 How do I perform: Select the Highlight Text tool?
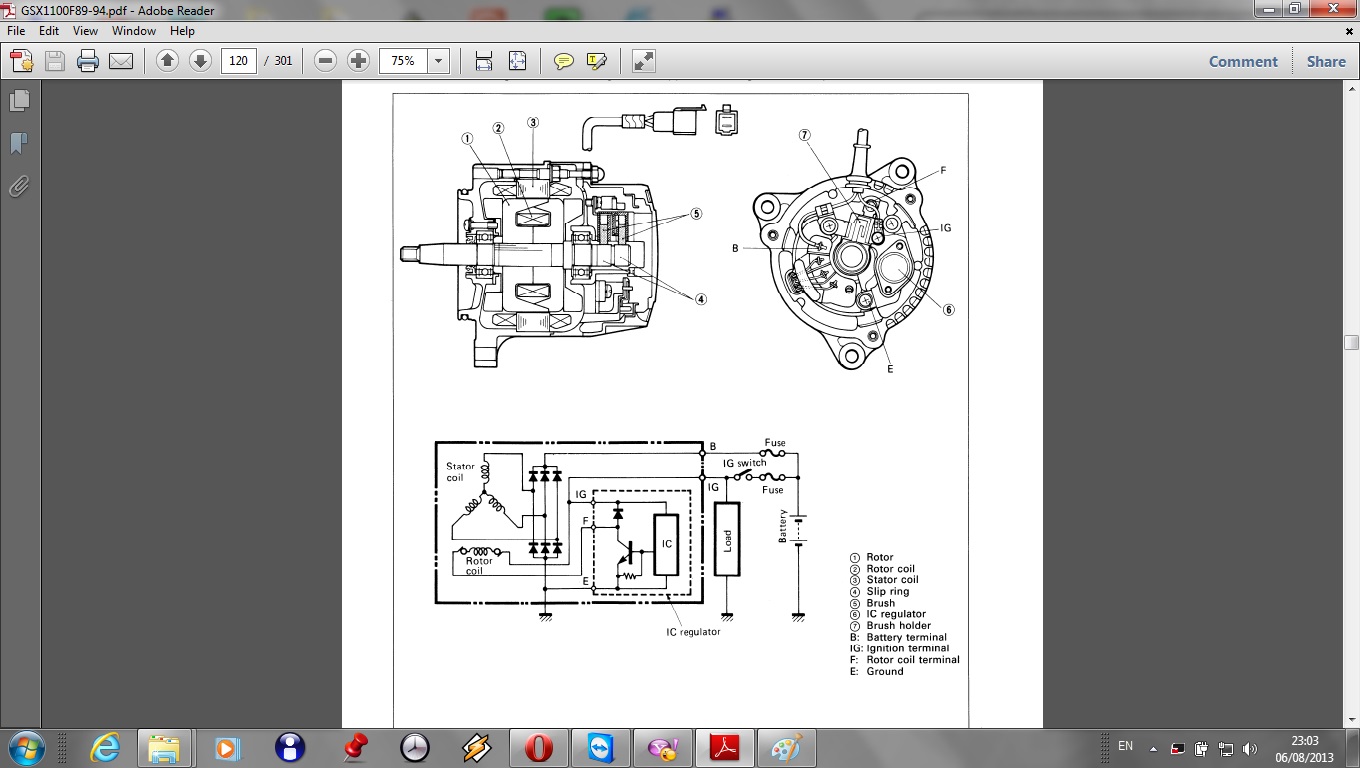point(597,61)
